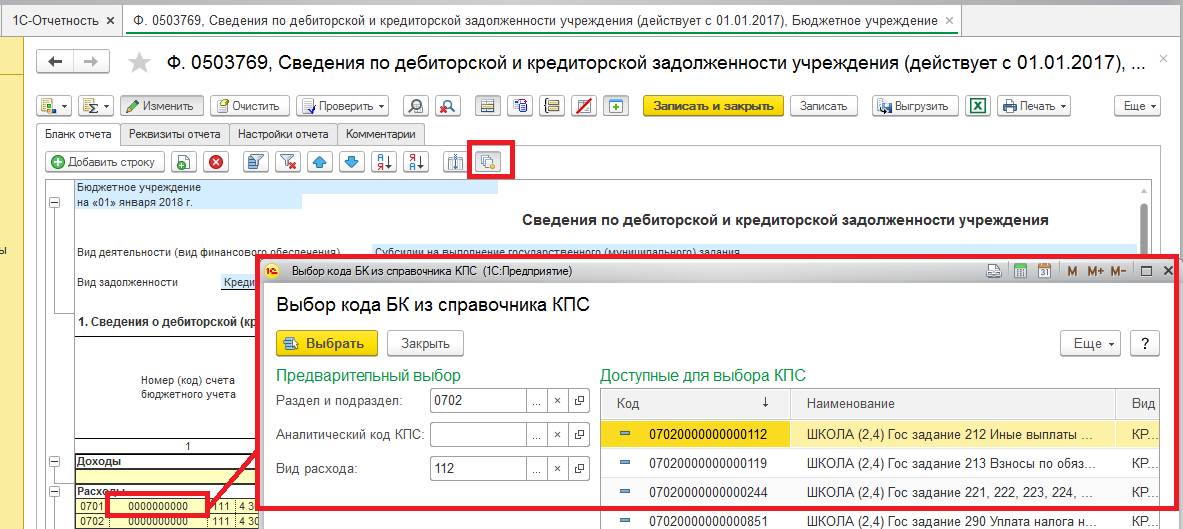Click the cancel search icon with red cross

[448, 106]
